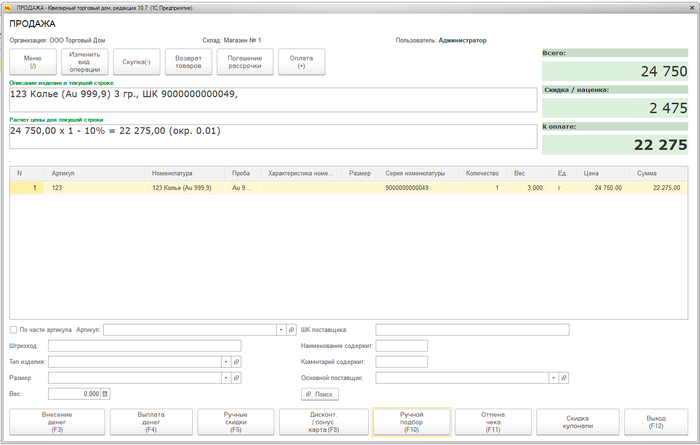Viewport: 700px width, 445px height.
Task: Expand the Артикул dropdown list
Action: pyautogui.click(x=281, y=328)
